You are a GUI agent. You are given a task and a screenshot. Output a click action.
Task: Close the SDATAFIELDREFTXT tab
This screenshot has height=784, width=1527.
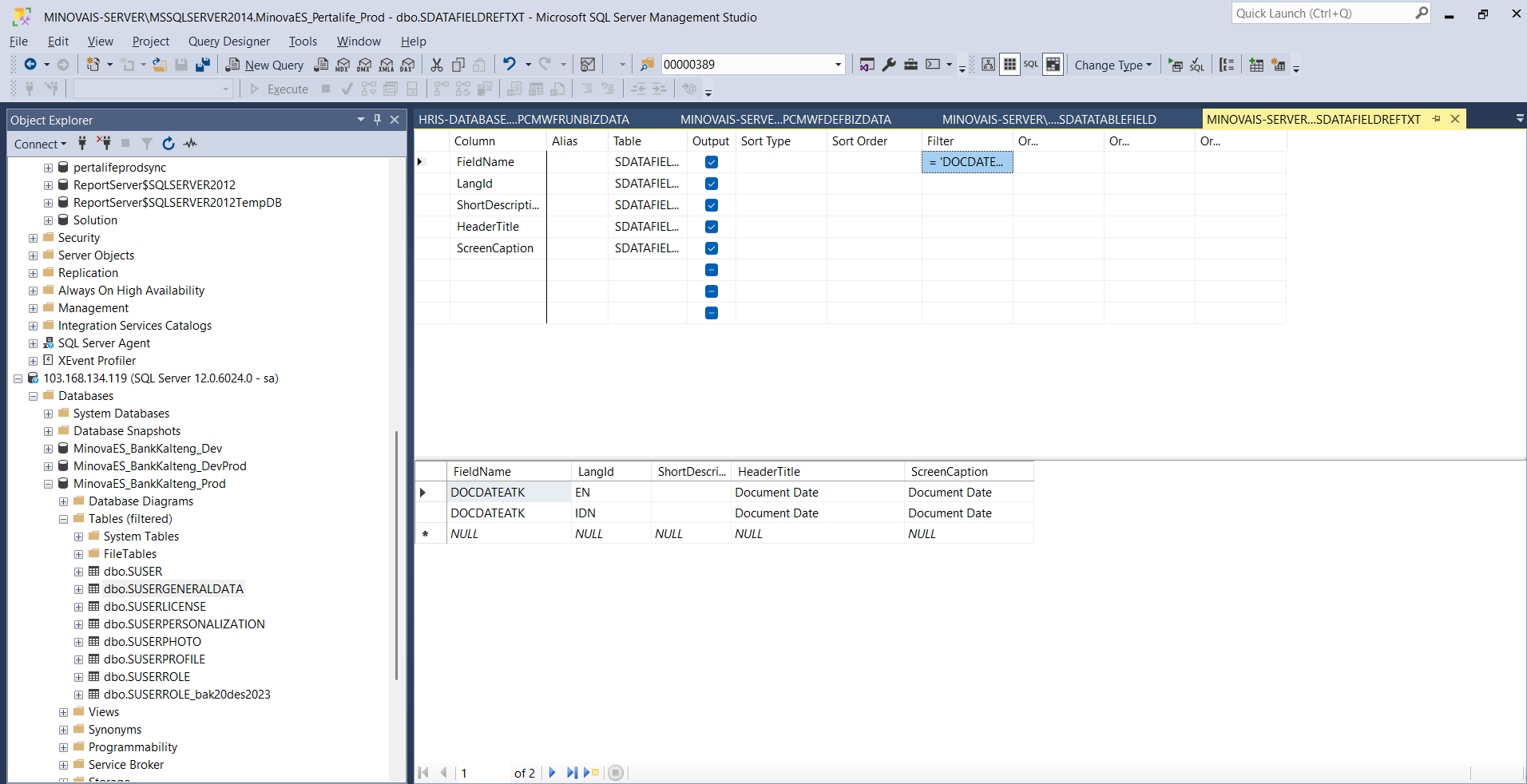(1455, 119)
